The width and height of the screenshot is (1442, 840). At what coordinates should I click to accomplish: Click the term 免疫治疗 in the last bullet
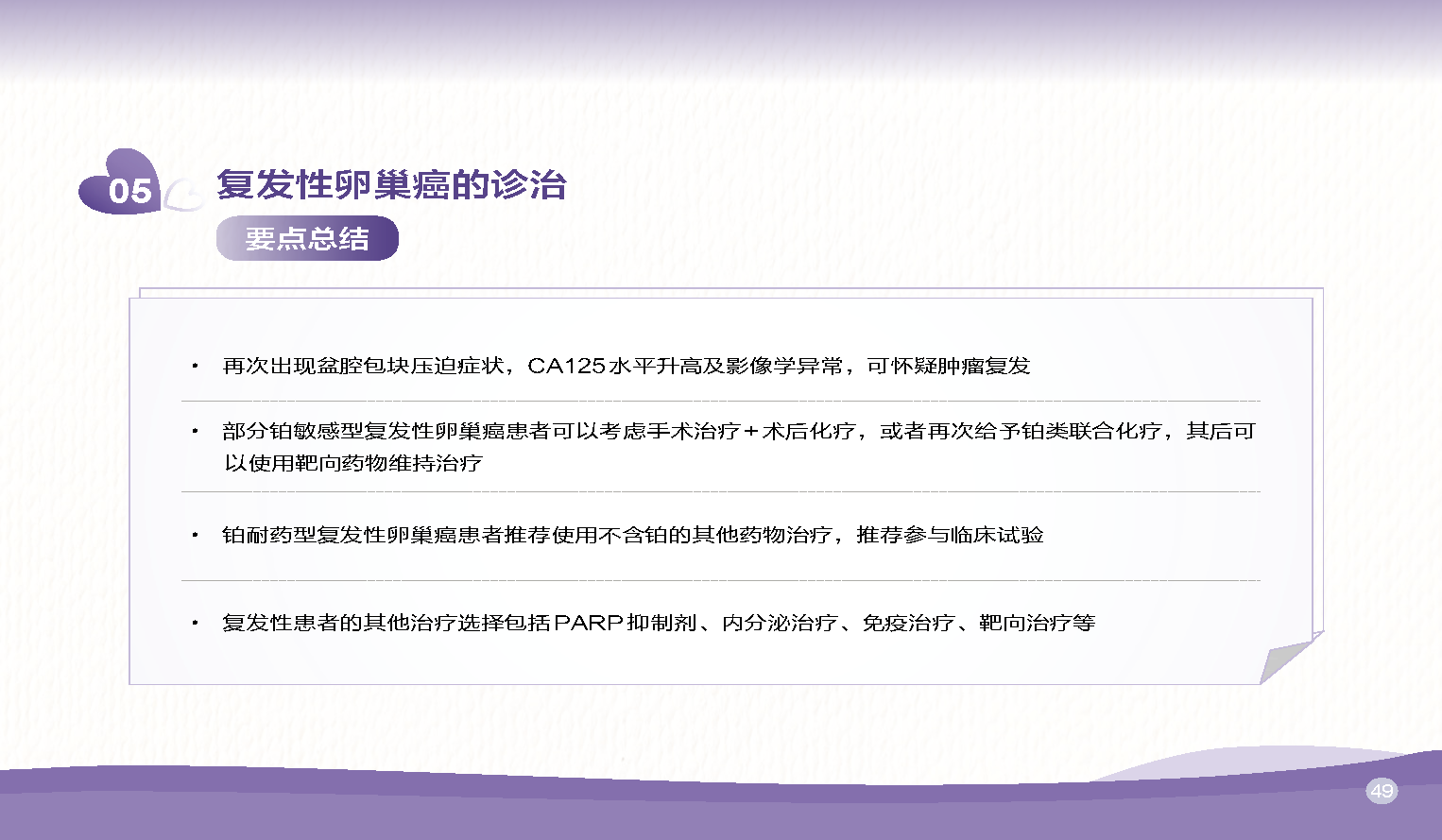(908, 623)
